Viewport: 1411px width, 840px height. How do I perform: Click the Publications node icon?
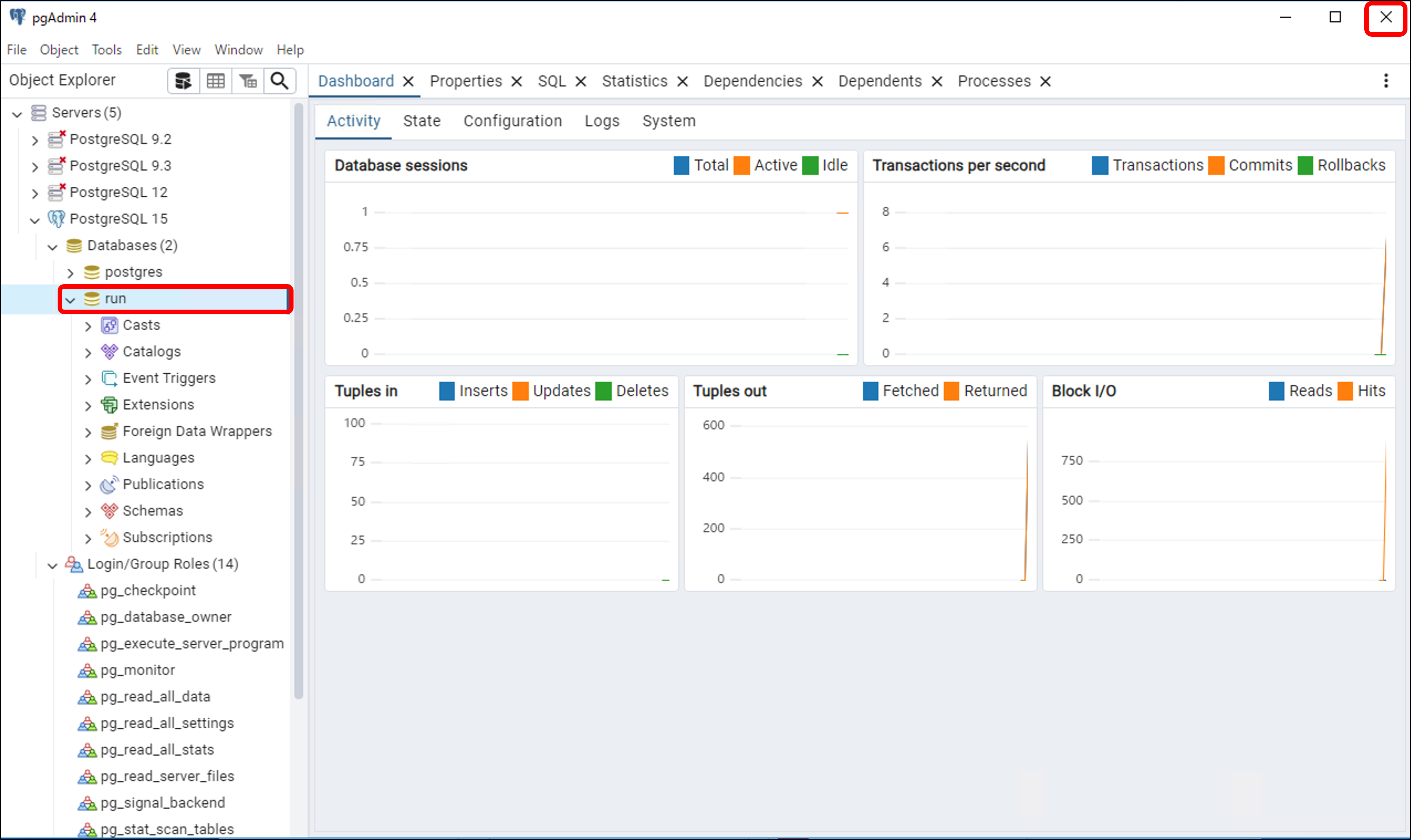point(109,484)
